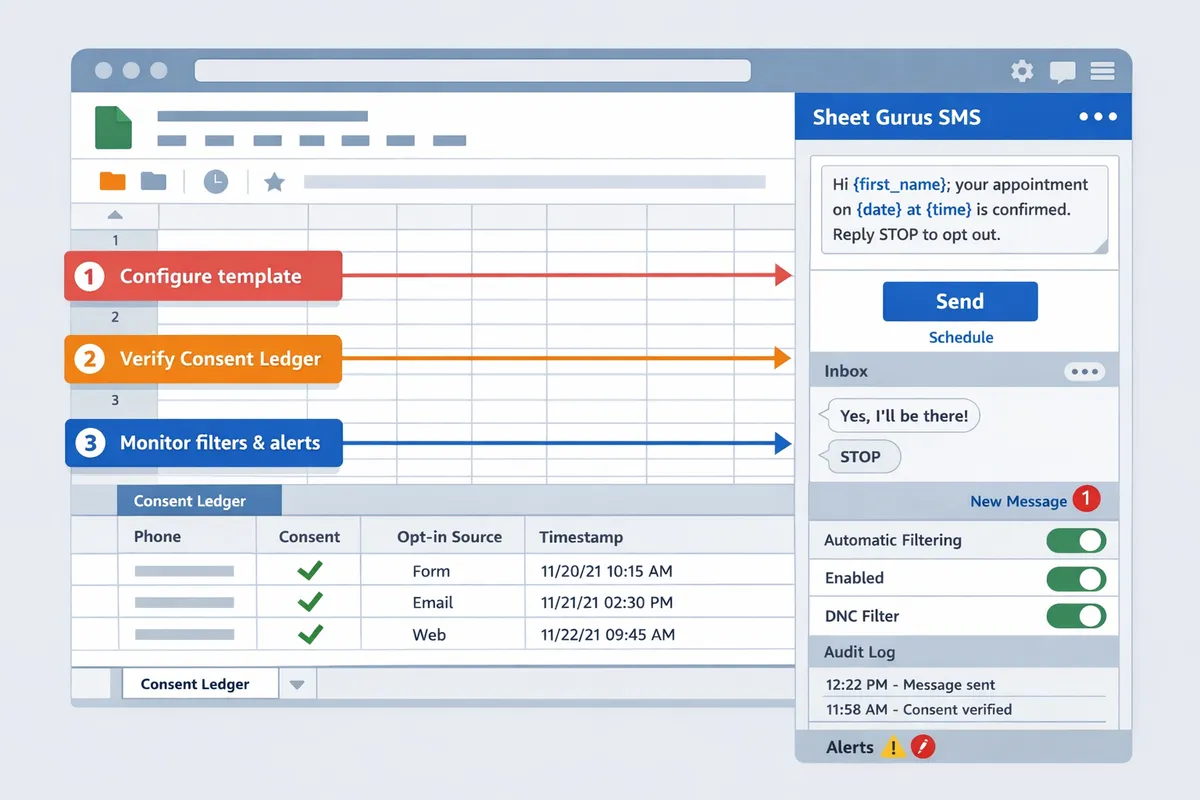This screenshot has width=1200, height=800.
Task: Click the chat bubble icon in title bar
Action: [x=1062, y=72]
